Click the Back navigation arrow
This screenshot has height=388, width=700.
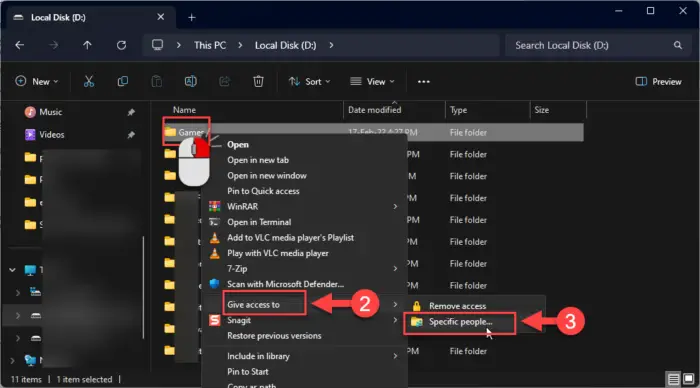click(20, 45)
